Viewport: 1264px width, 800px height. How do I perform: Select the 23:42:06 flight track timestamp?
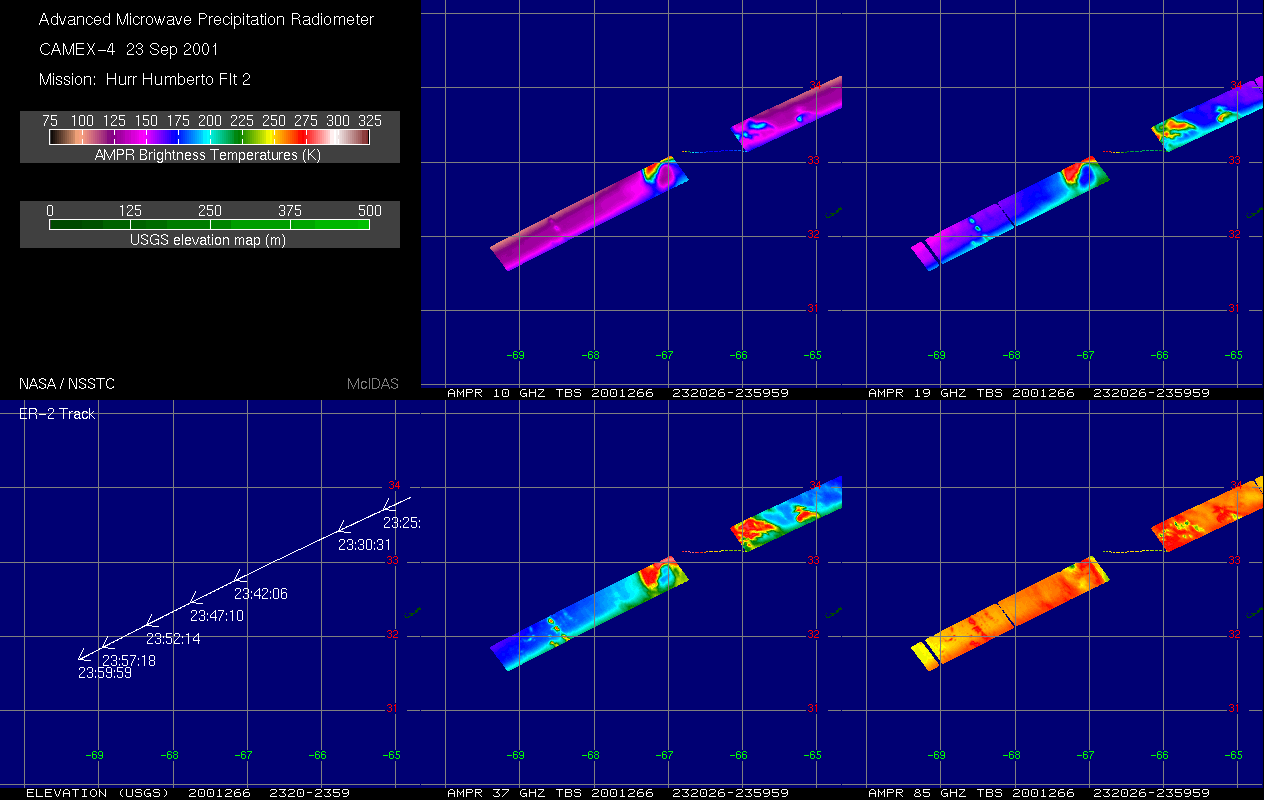260,594
